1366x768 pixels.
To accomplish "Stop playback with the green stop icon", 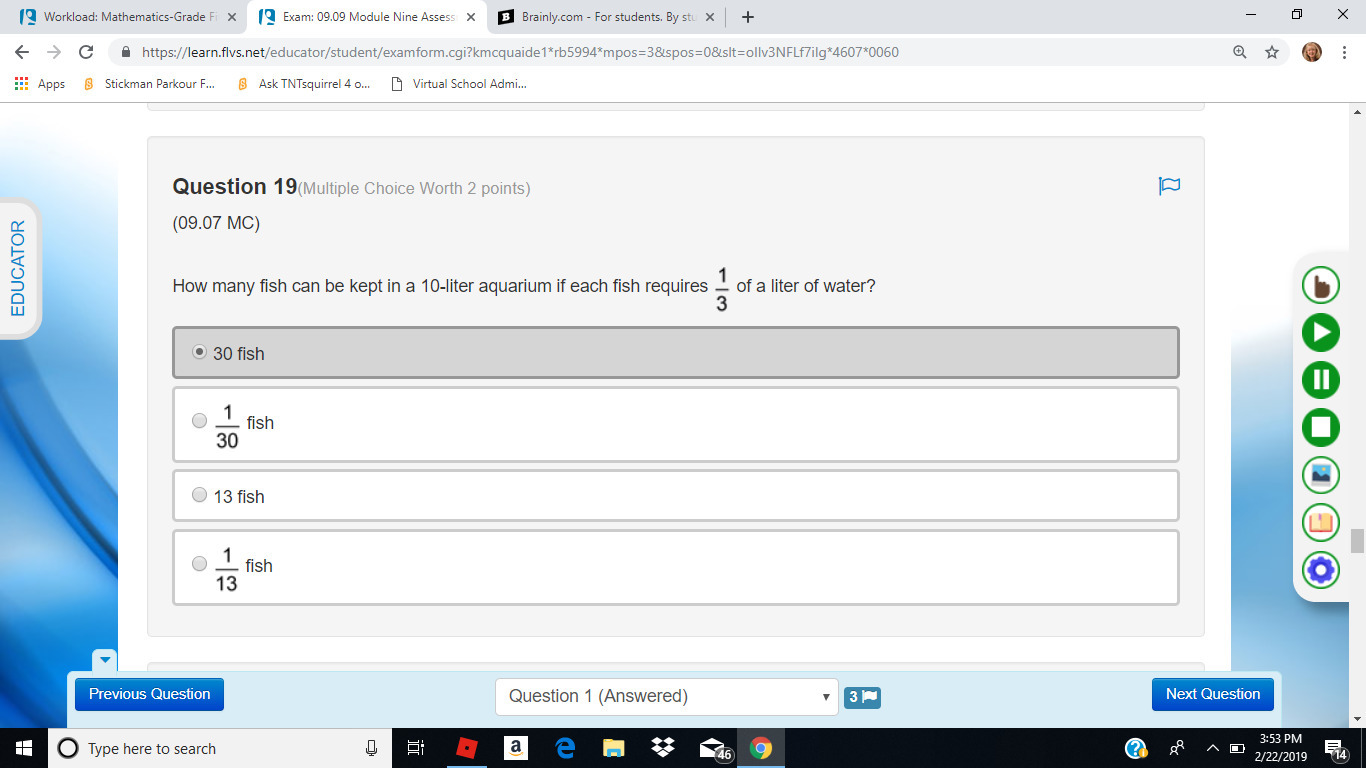I will [x=1320, y=427].
